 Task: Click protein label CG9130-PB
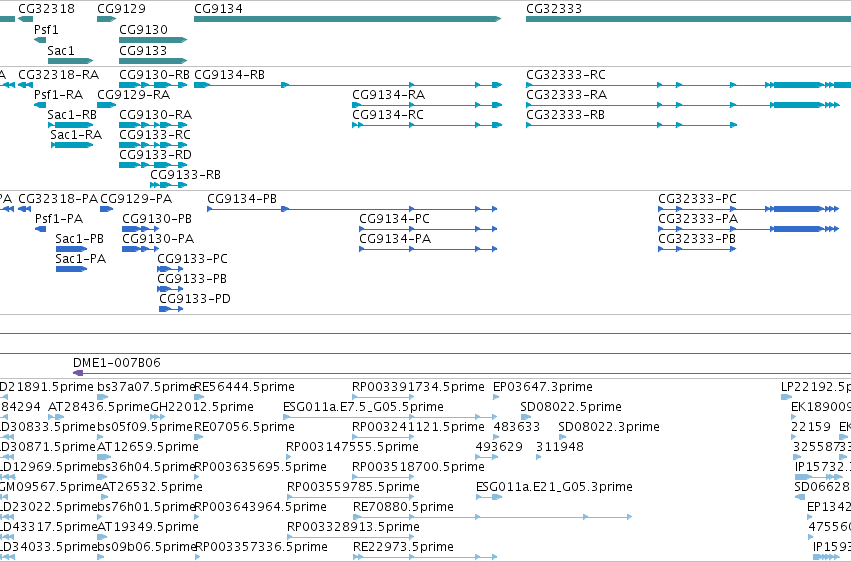pyautogui.click(x=157, y=219)
